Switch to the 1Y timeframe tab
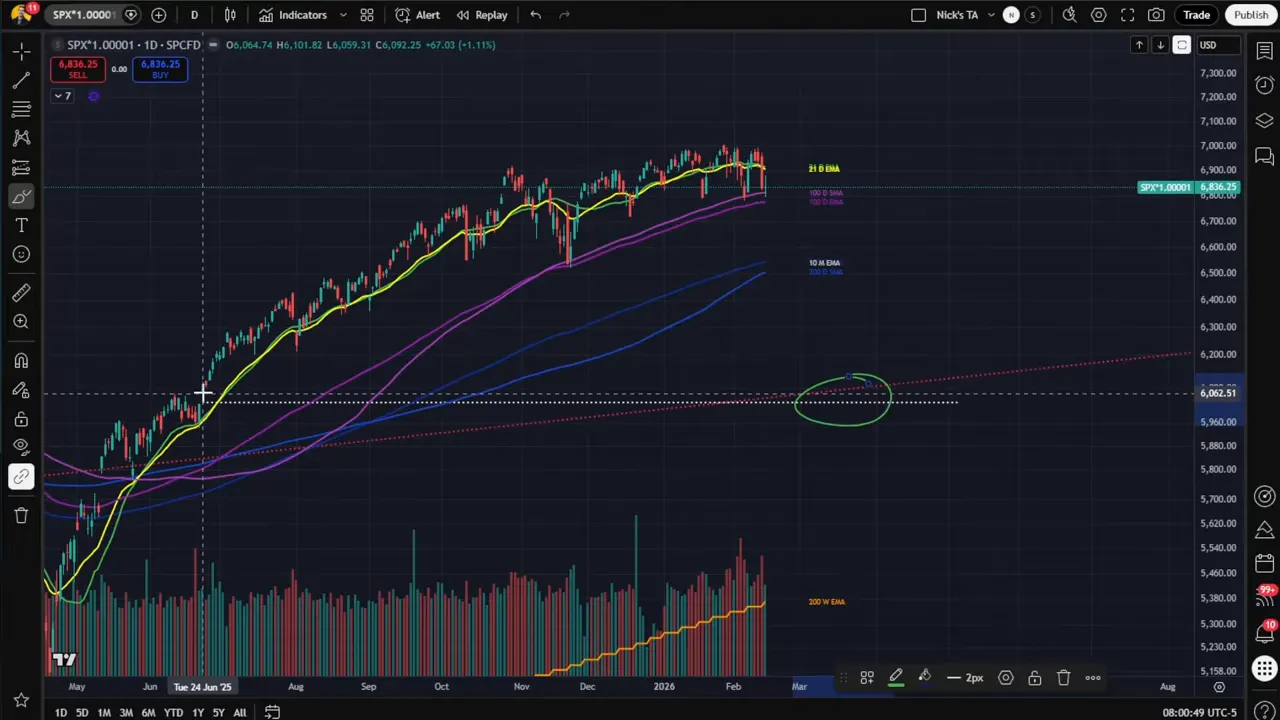Screen dimensions: 1280x720 pos(197,712)
